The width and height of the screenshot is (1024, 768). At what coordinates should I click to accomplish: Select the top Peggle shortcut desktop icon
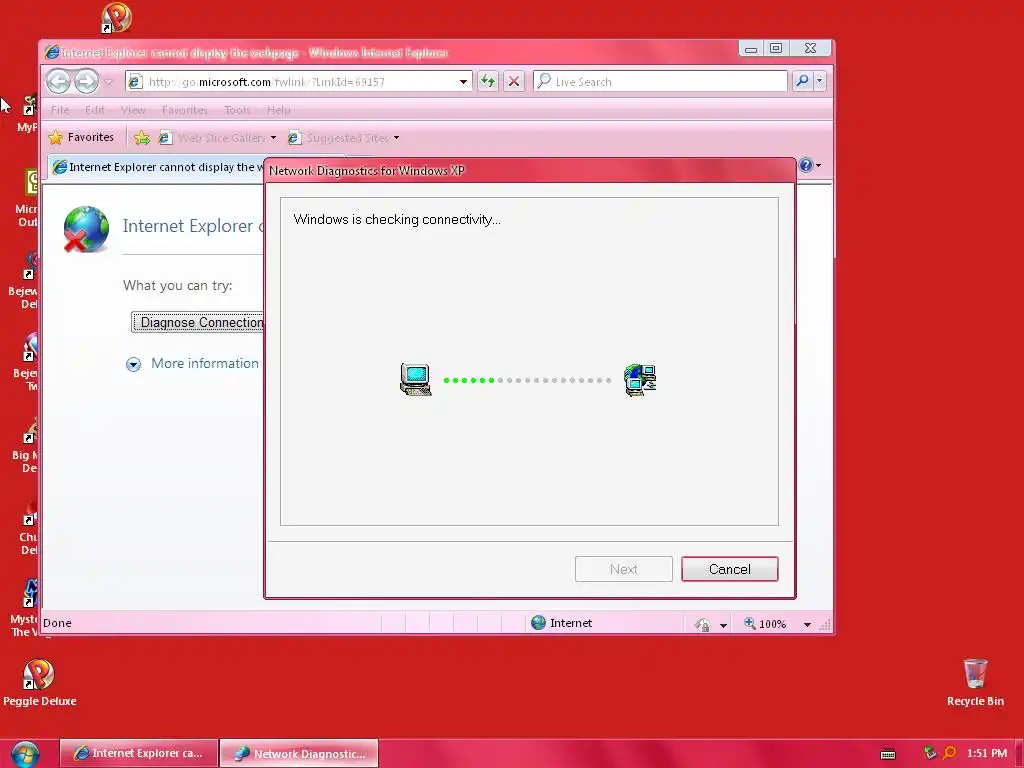click(x=116, y=18)
